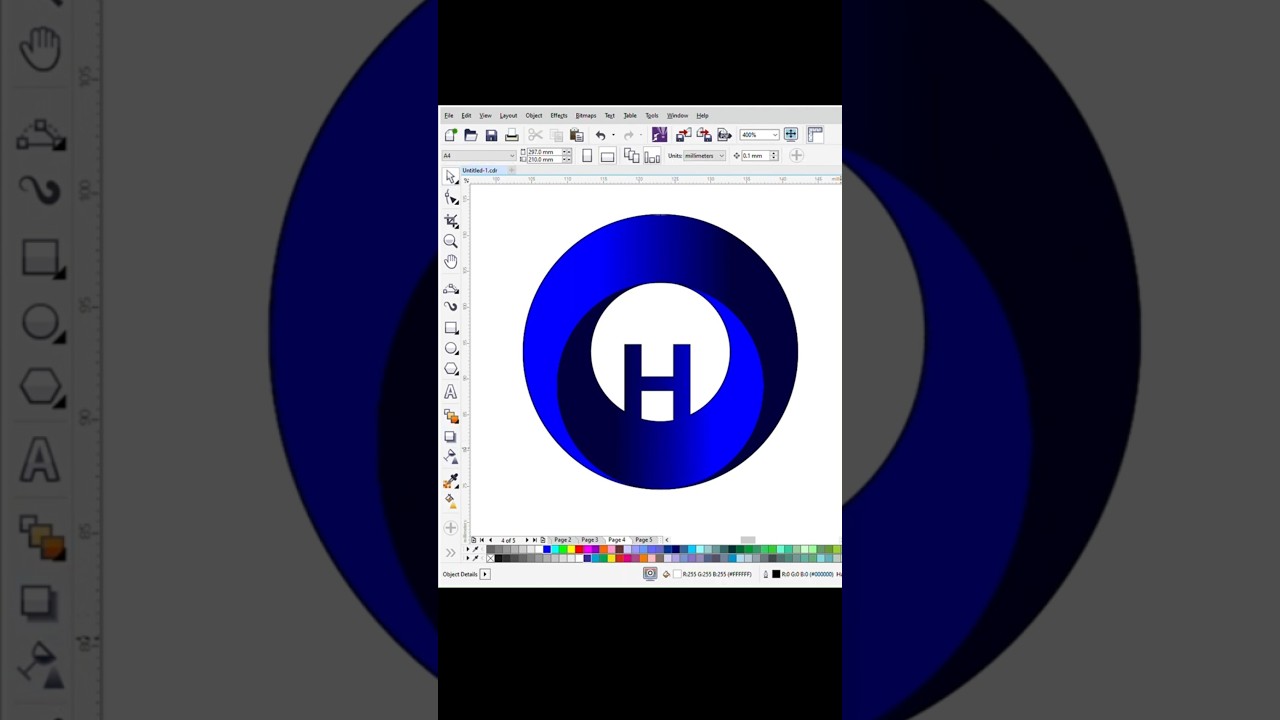Screen dimensions: 1280x720
Task: Click the New document icon
Action: (x=451, y=135)
